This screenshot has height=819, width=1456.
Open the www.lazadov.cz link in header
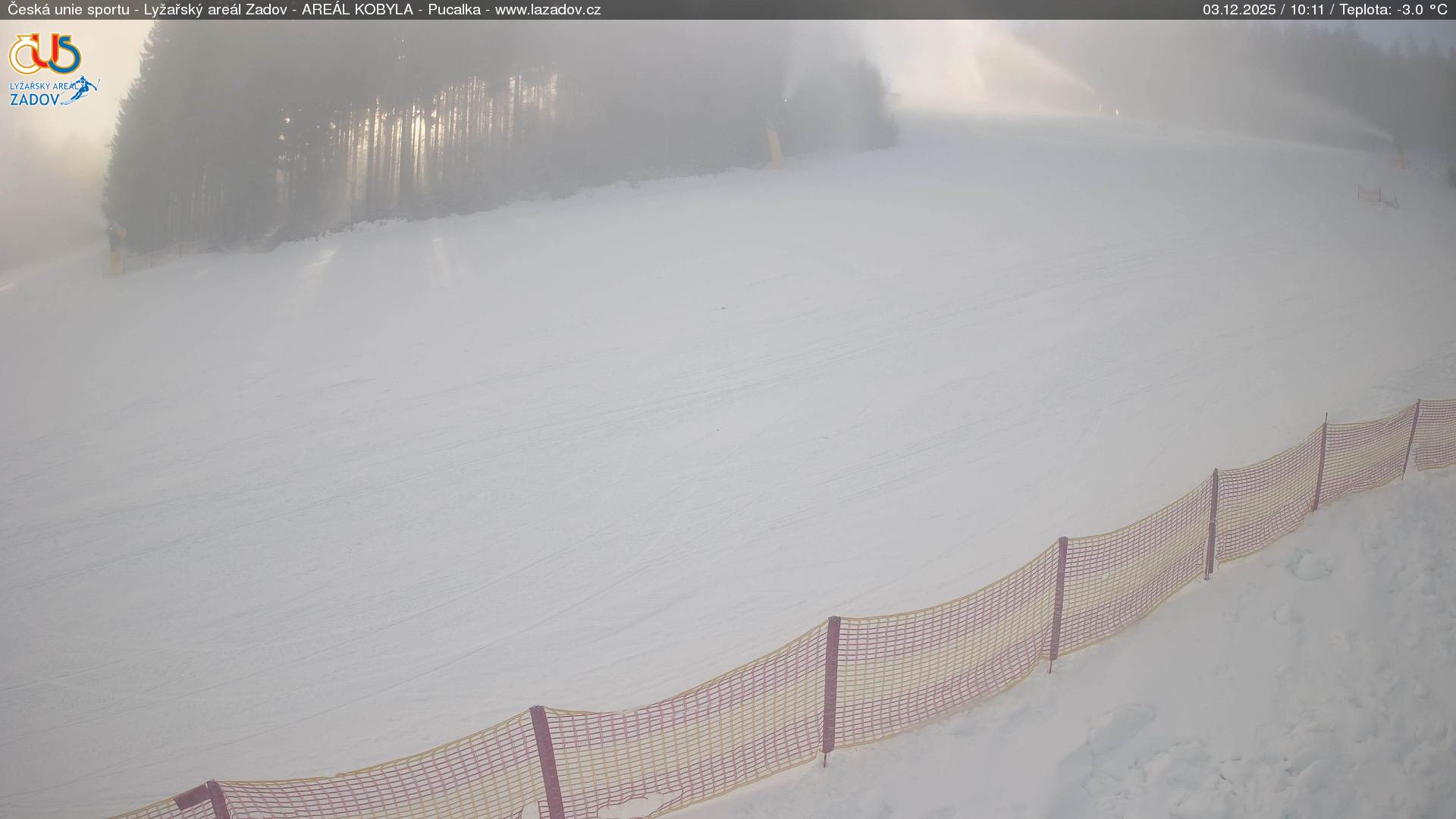tap(548, 10)
